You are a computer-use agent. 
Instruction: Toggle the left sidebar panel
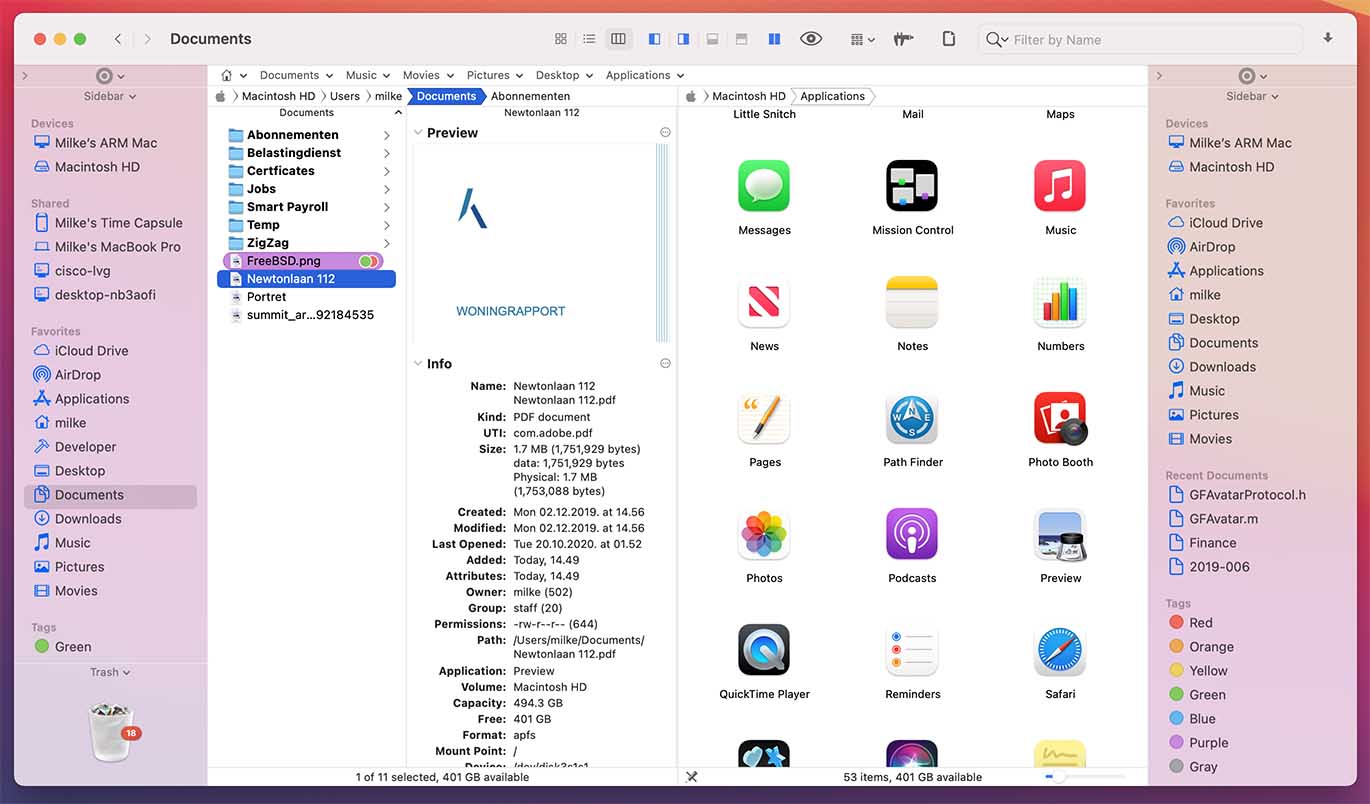coord(654,39)
